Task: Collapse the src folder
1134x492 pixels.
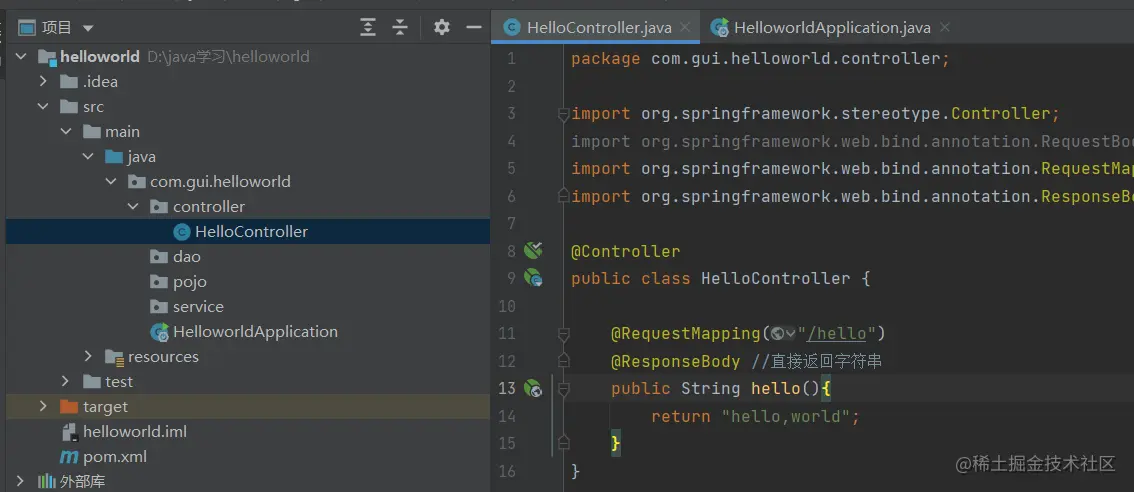Action: coord(43,106)
